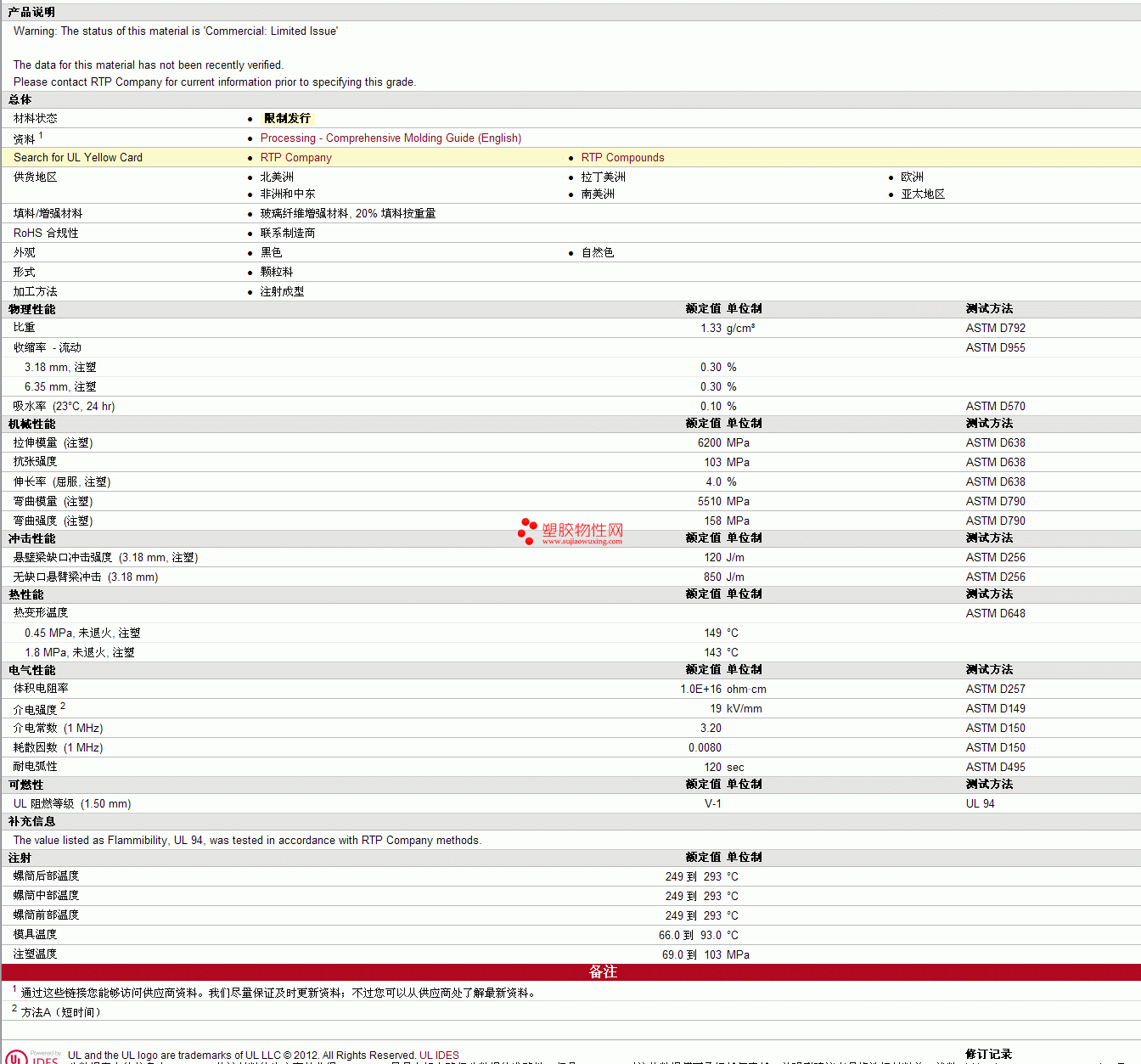This screenshot has height=1064, width=1141.
Task: Select the 补充信息 section header
Action: [31, 821]
